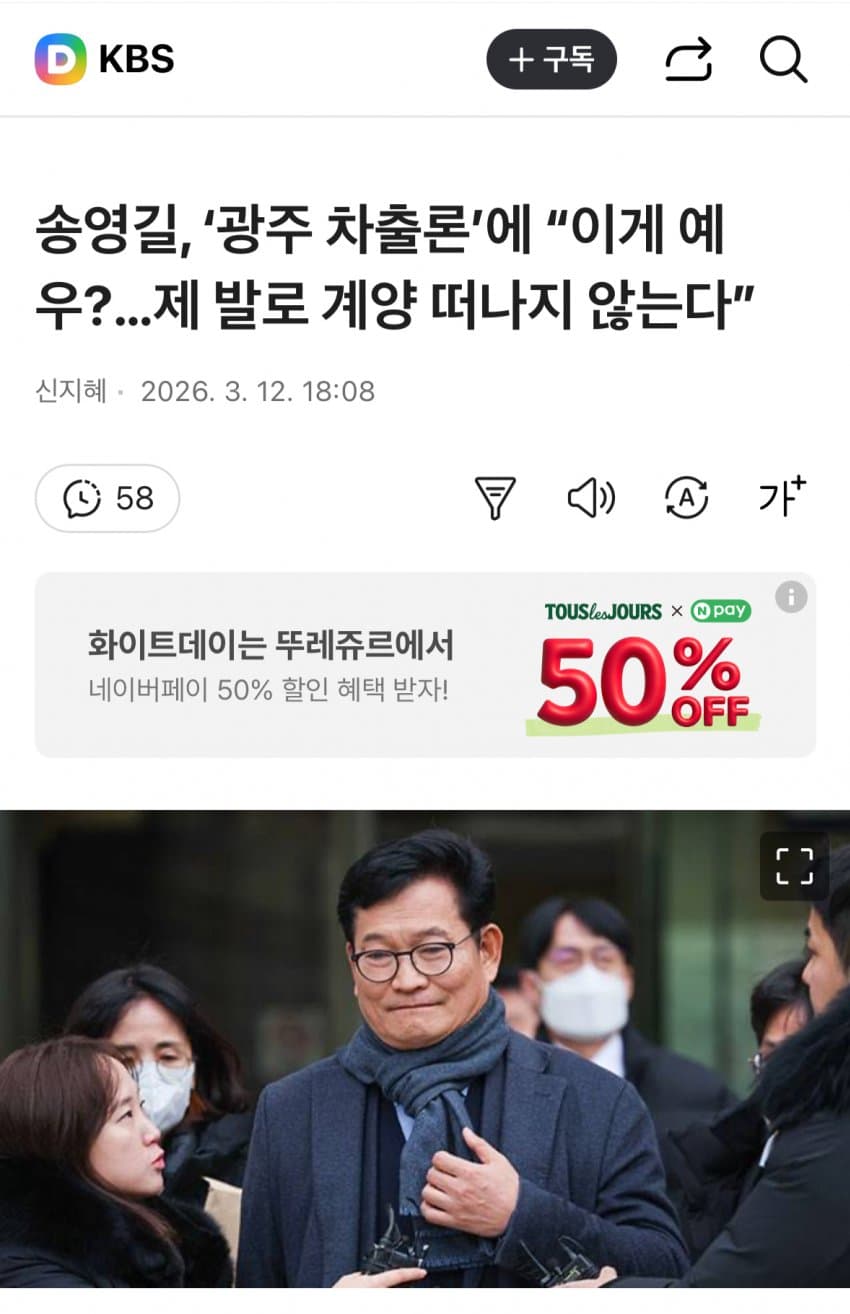Open the article news photo

[425, 1050]
